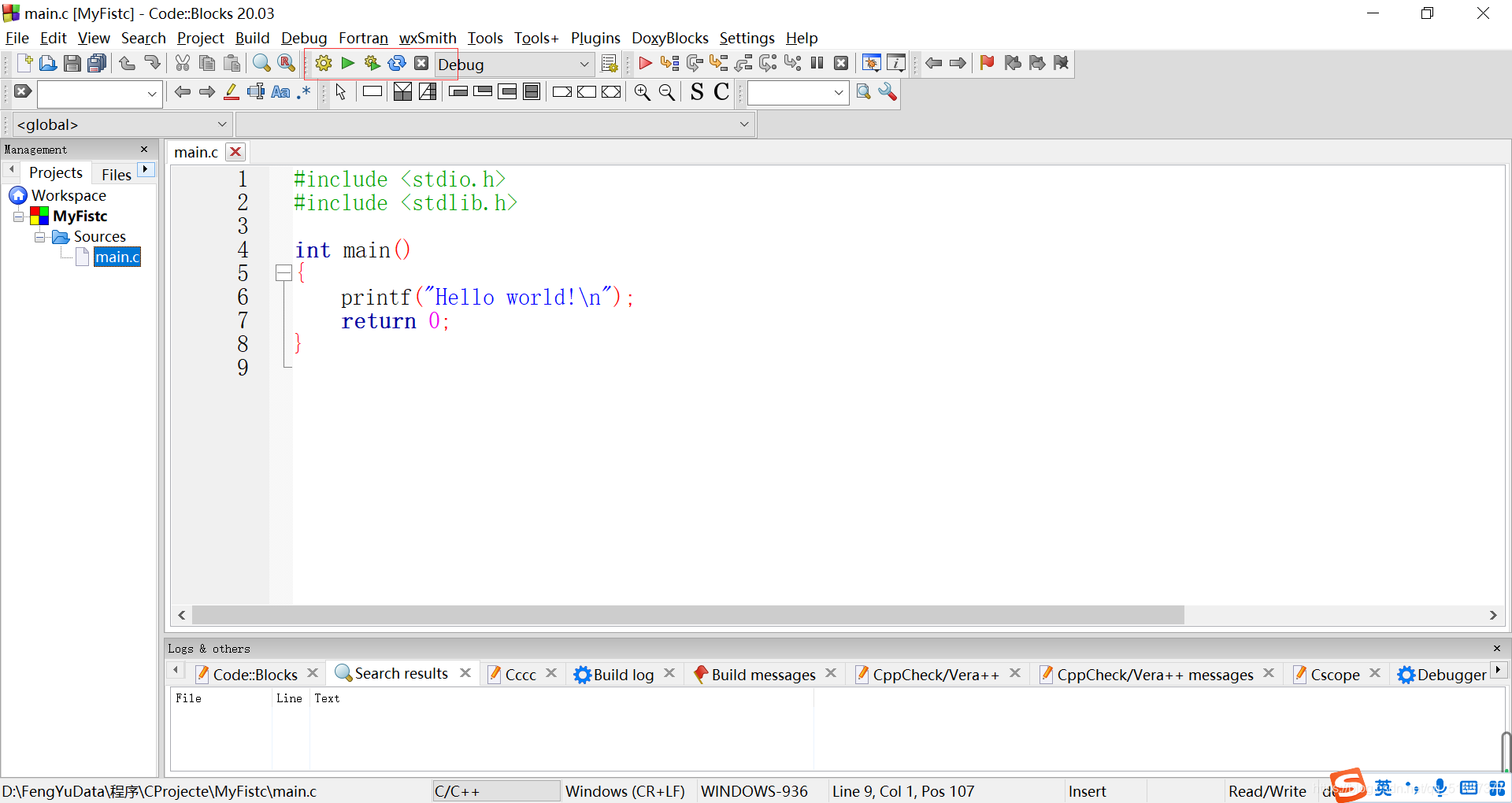Show more Management tabs on the right
Screen dimensions: 1512x803
(146, 170)
